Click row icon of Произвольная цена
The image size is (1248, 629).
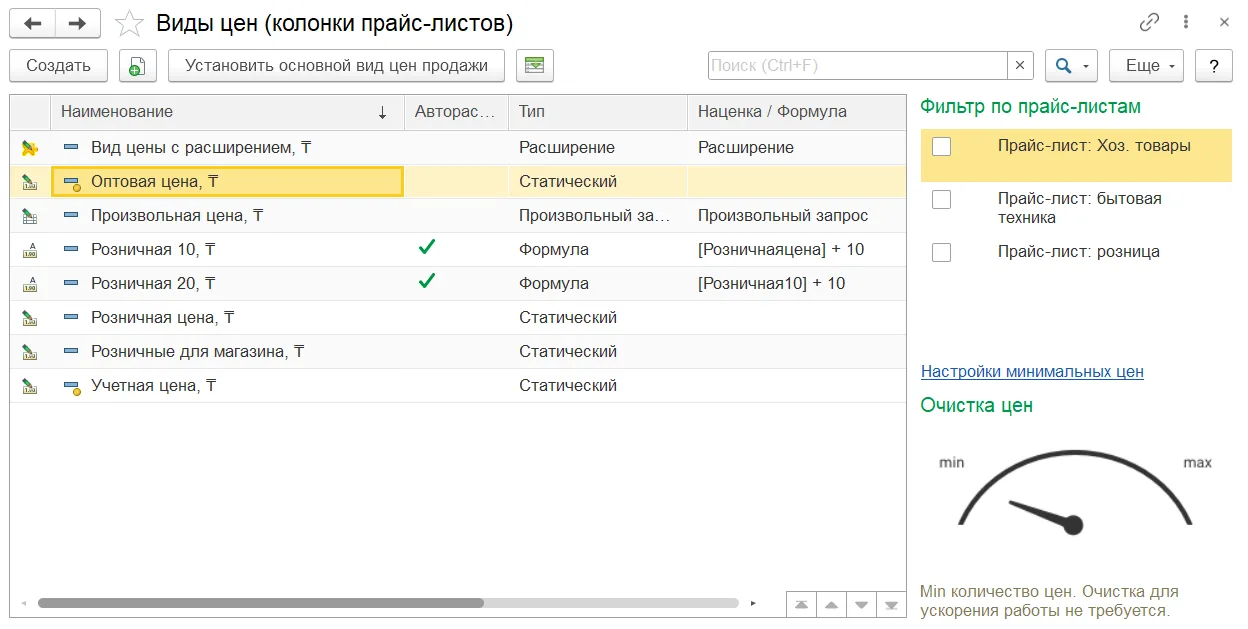pos(30,216)
